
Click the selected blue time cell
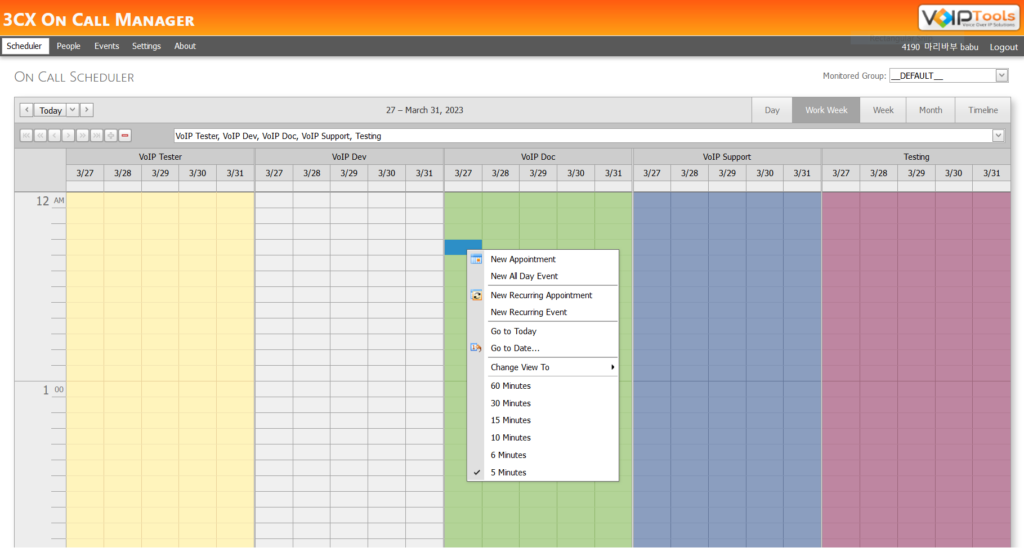point(463,248)
